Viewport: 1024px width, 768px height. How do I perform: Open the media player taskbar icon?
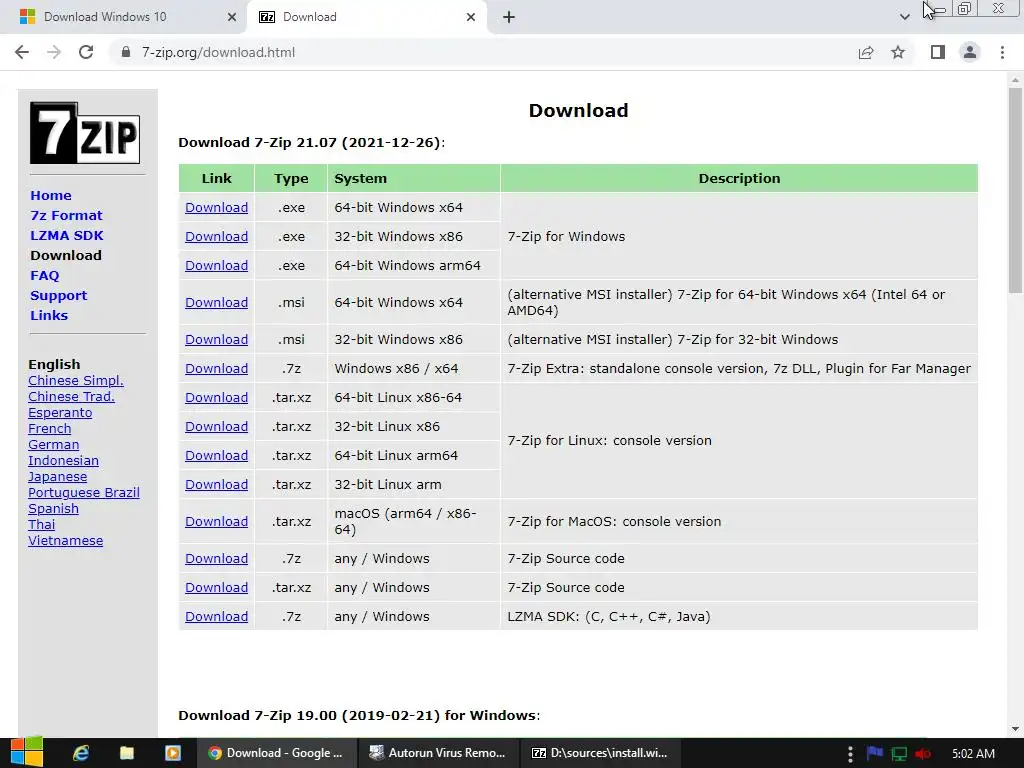tap(172, 753)
